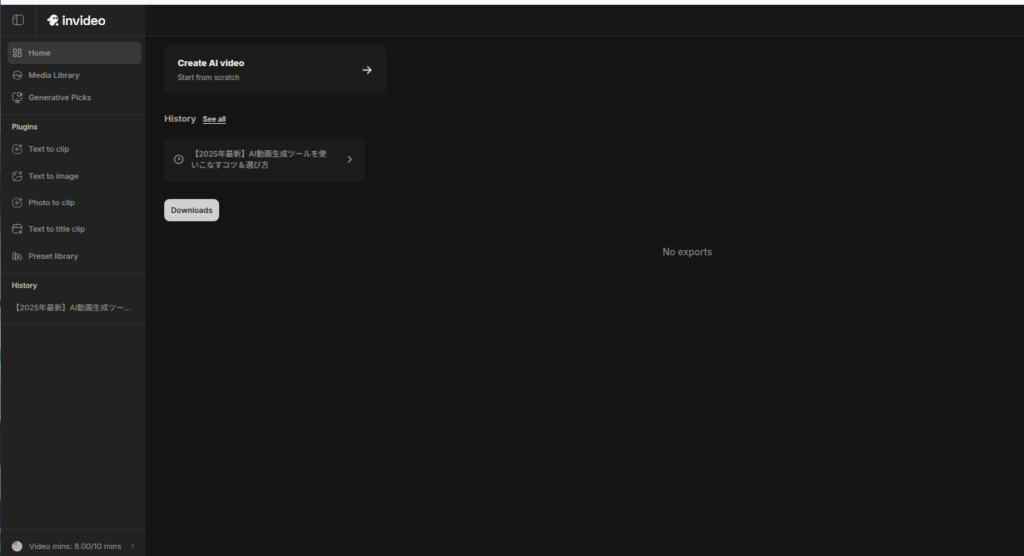1024x556 pixels.
Task: Open Media Library from sidebar
Action: tap(74, 75)
